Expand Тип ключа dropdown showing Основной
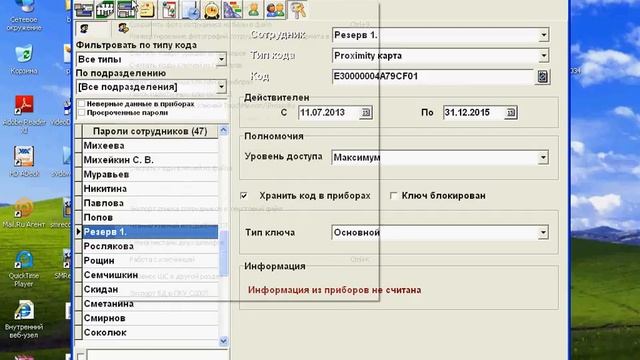The image size is (640, 360). pos(543,232)
